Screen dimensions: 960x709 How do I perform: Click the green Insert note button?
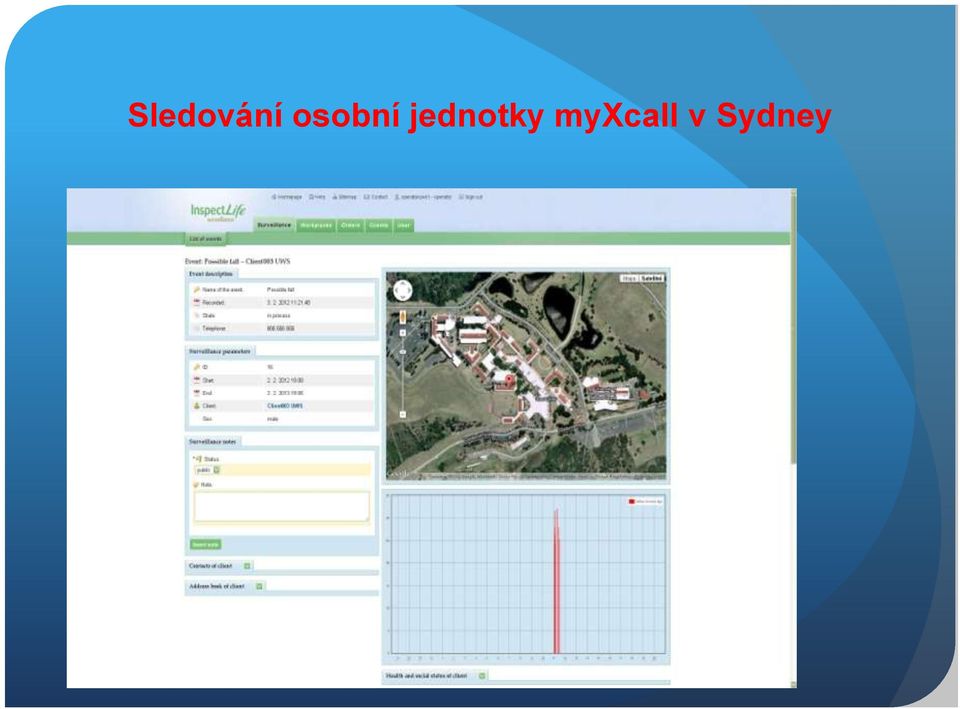pos(206,544)
